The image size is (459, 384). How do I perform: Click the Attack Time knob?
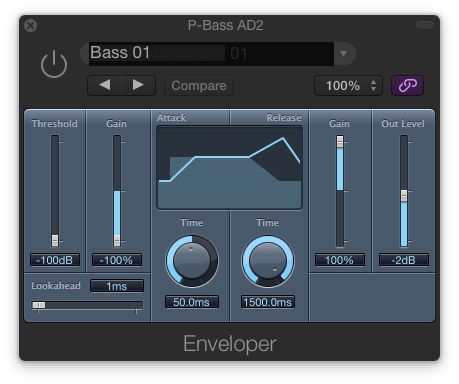pos(192,261)
